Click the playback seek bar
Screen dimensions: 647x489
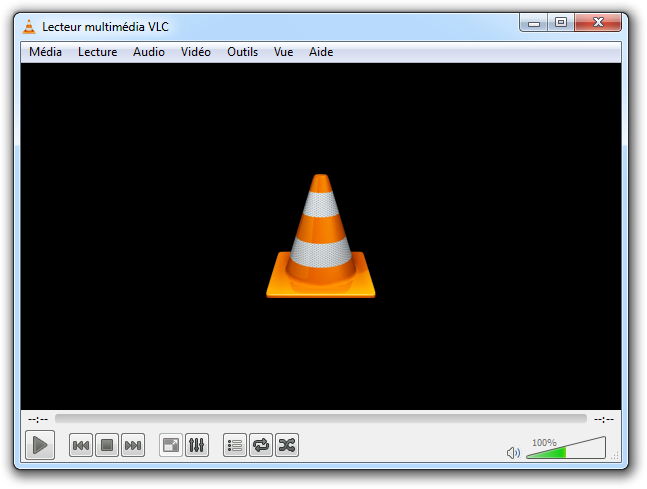(320, 419)
